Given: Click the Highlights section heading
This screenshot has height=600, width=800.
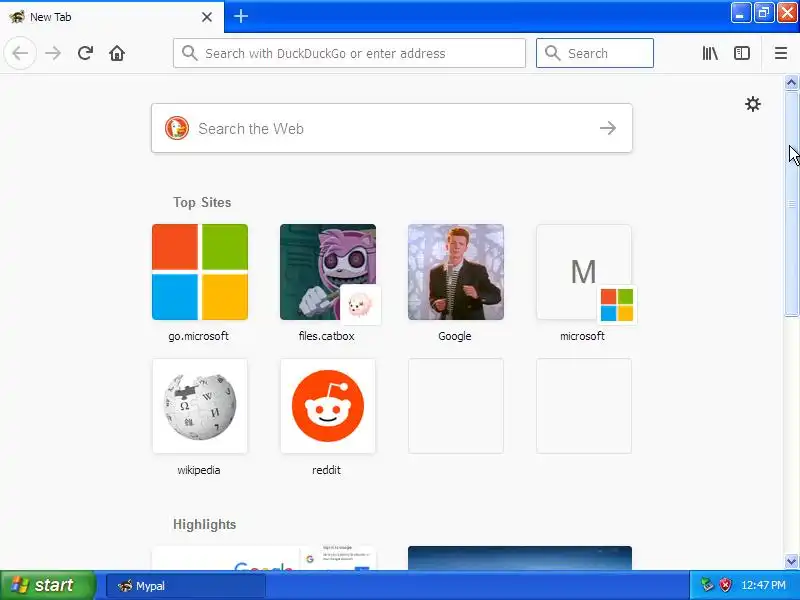Looking at the screenshot, I should point(205,524).
